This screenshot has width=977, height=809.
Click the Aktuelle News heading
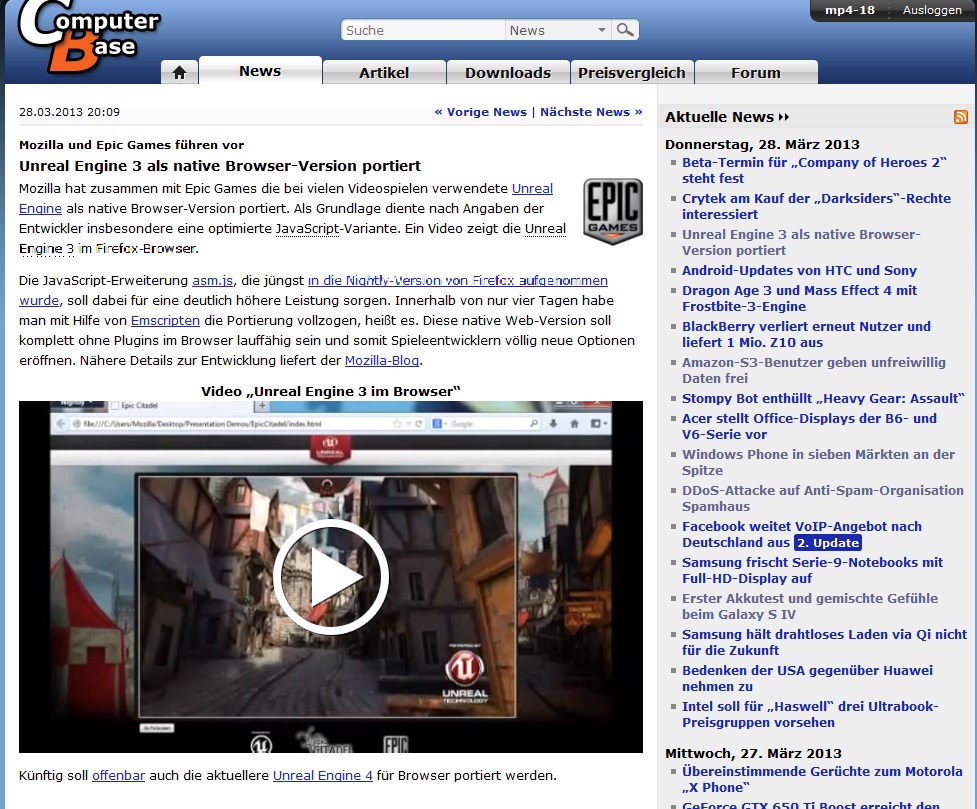coord(727,117)
